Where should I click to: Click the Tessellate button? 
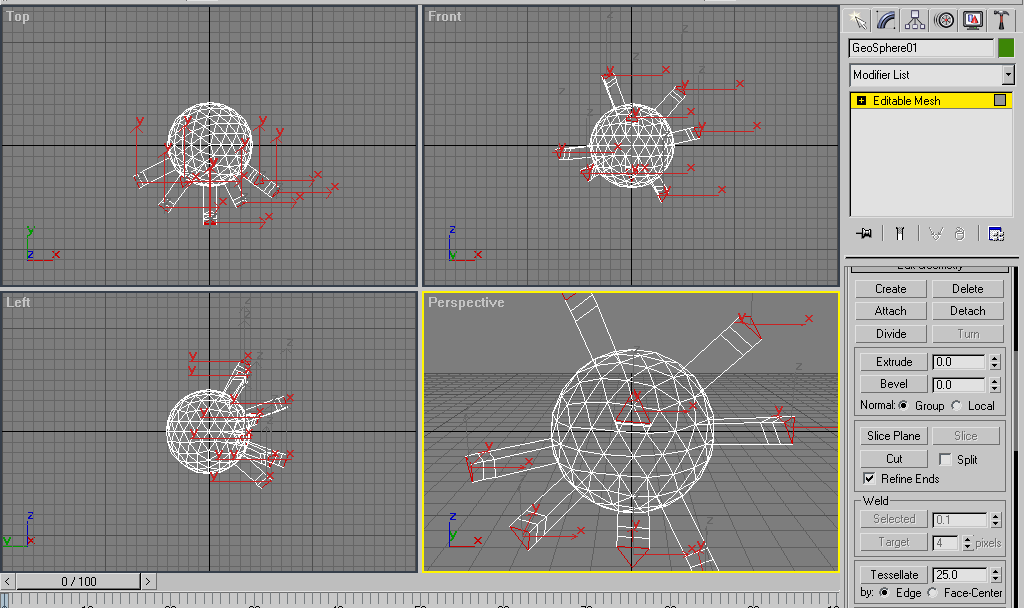pos(894,575)
